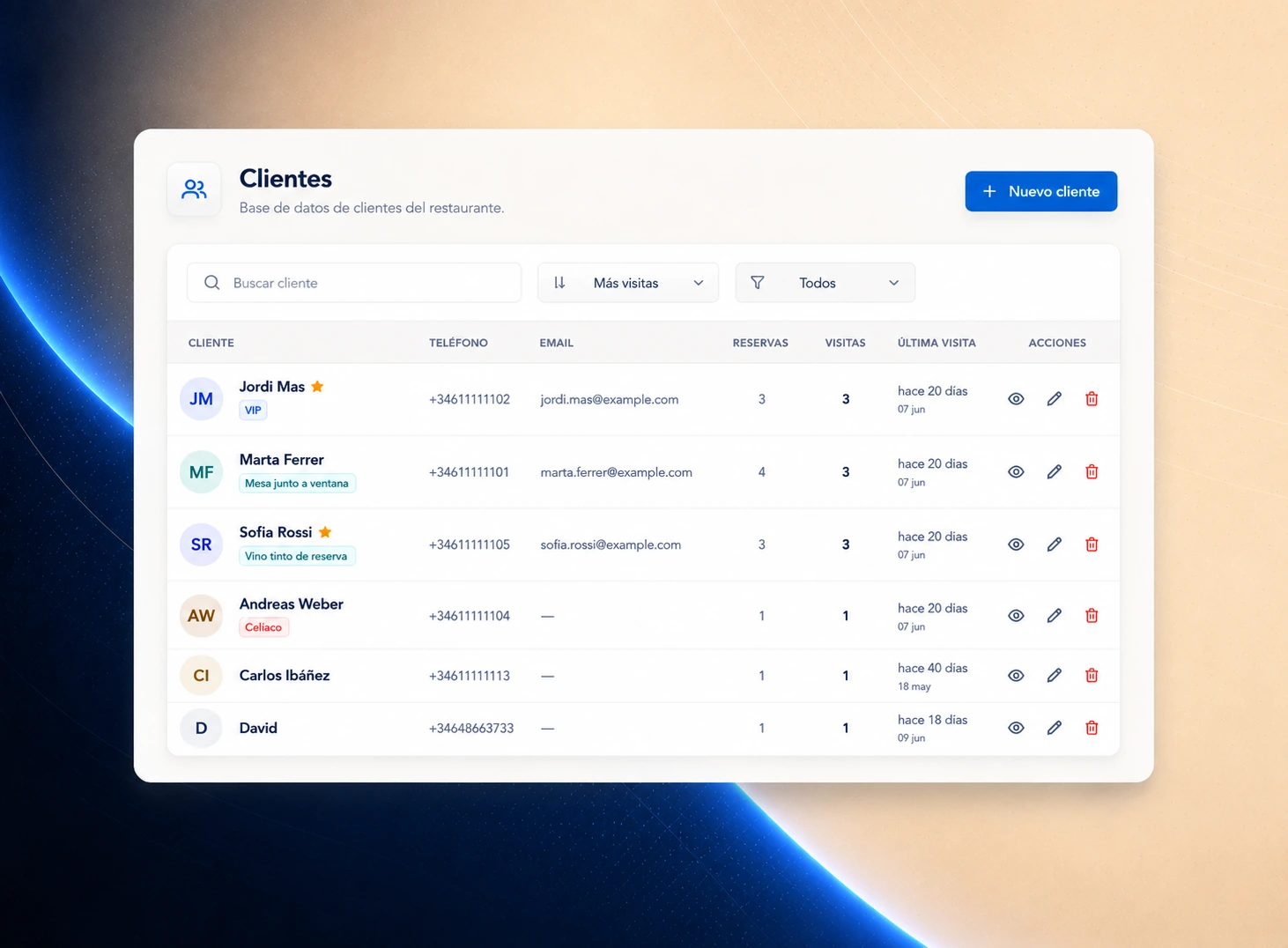Expand the Todos filter dropdown
The image size is (1288, 948).
pyautogui.click(x=825, y=283)
